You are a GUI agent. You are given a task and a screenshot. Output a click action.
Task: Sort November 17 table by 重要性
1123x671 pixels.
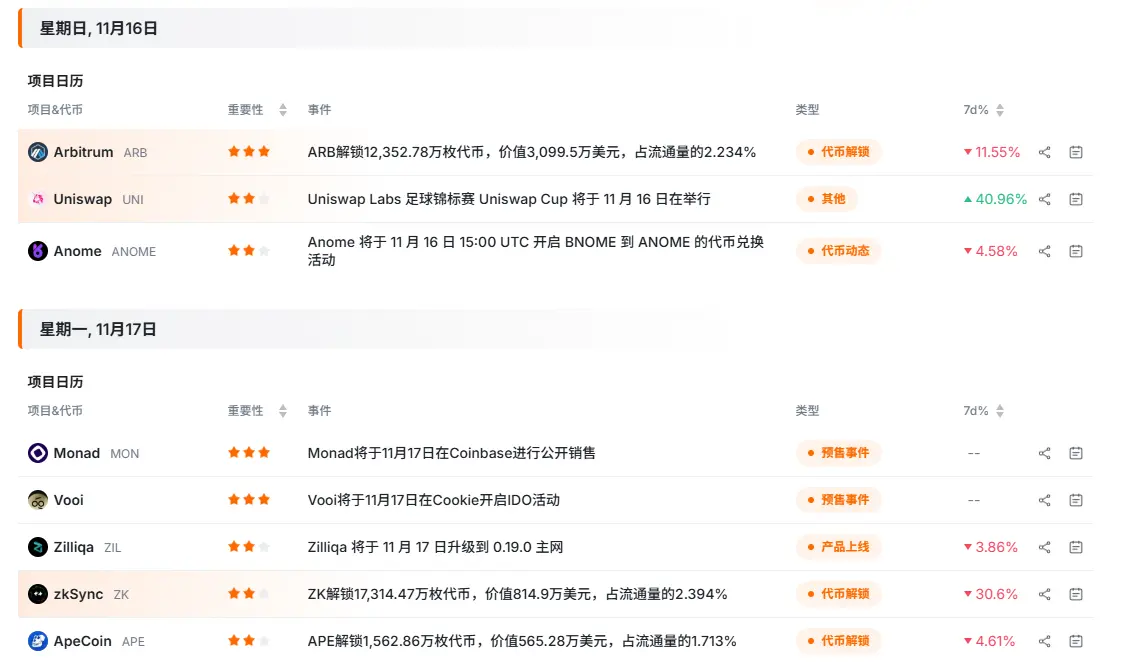click(x=283, y=411)
